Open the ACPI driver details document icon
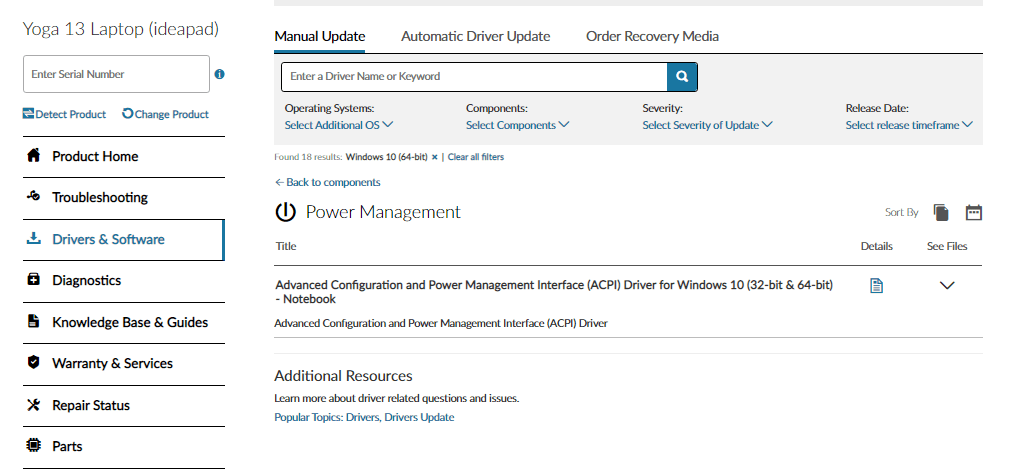 876,285
